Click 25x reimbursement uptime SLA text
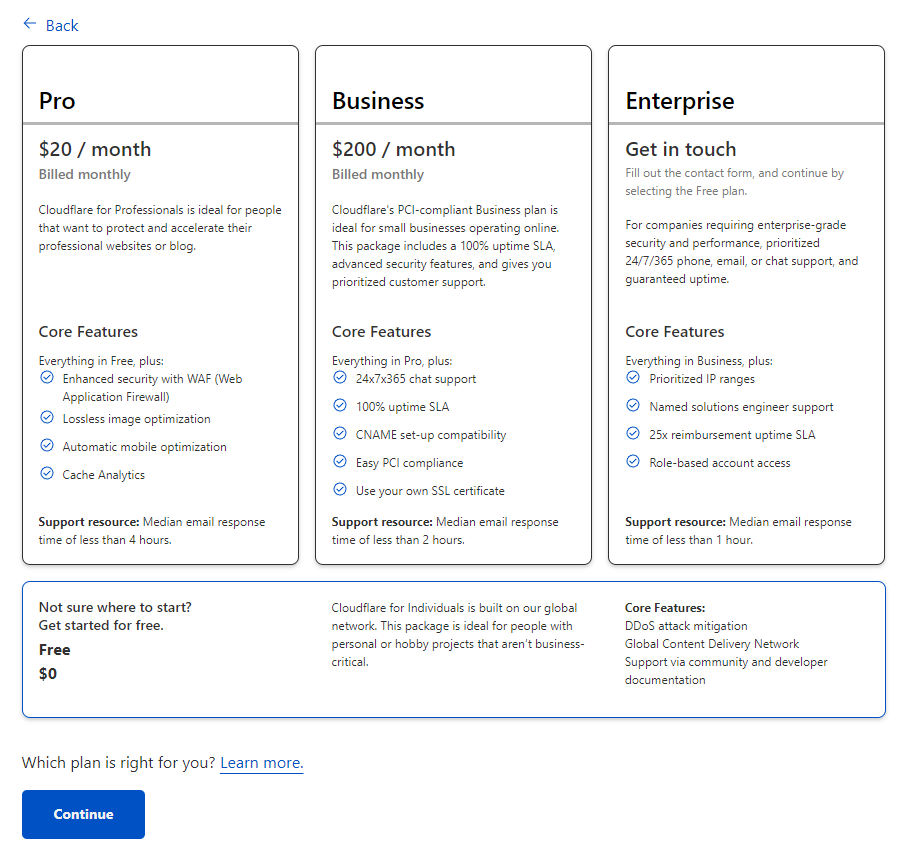 tap(732, 435)
